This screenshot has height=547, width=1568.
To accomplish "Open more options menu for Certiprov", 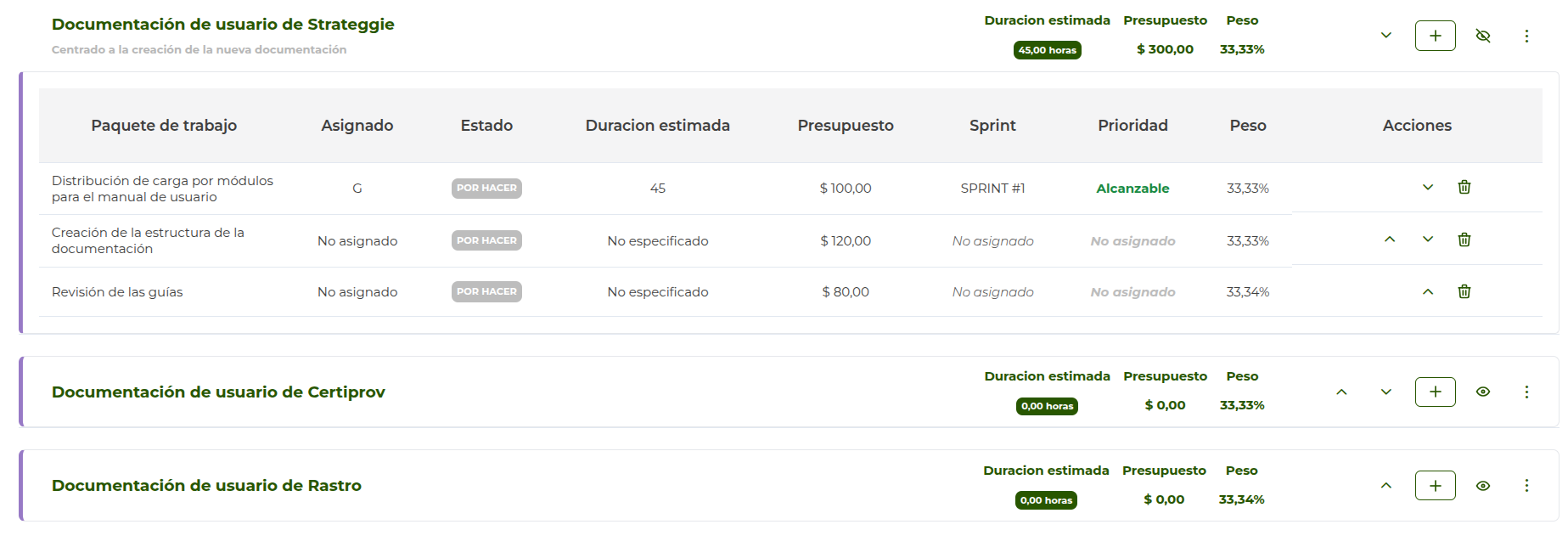I will [x=1526, y=392].
